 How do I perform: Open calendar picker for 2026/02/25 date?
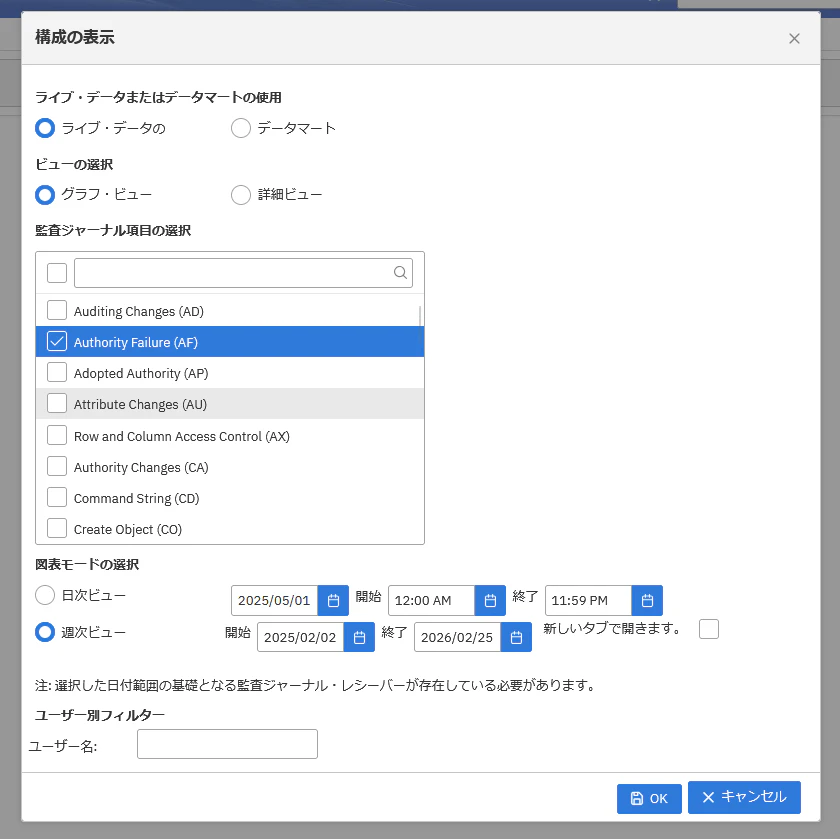(516, 637)
